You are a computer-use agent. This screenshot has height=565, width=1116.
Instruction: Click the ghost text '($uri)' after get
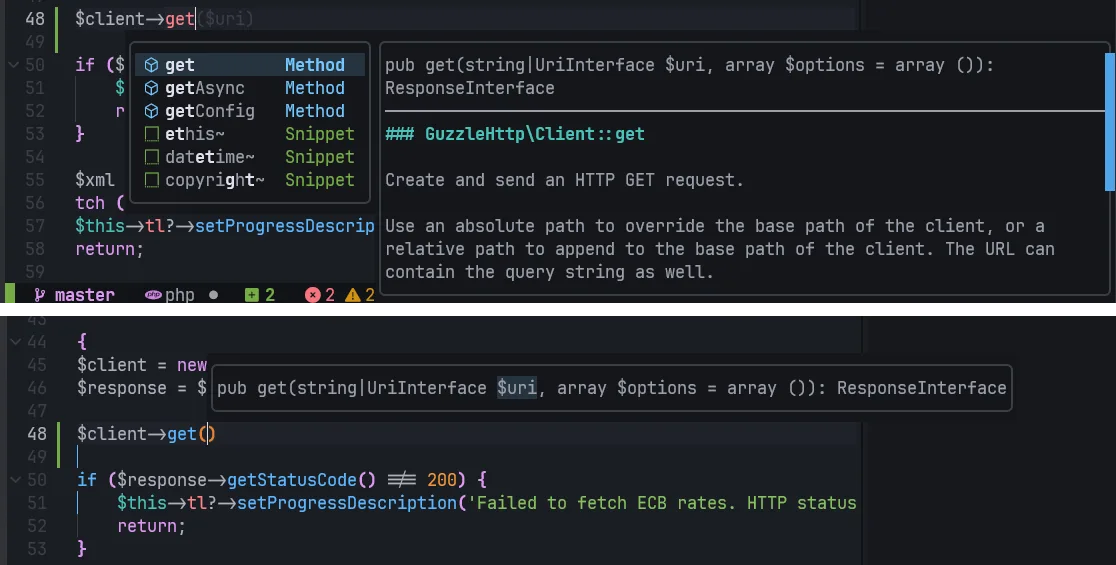225,19
